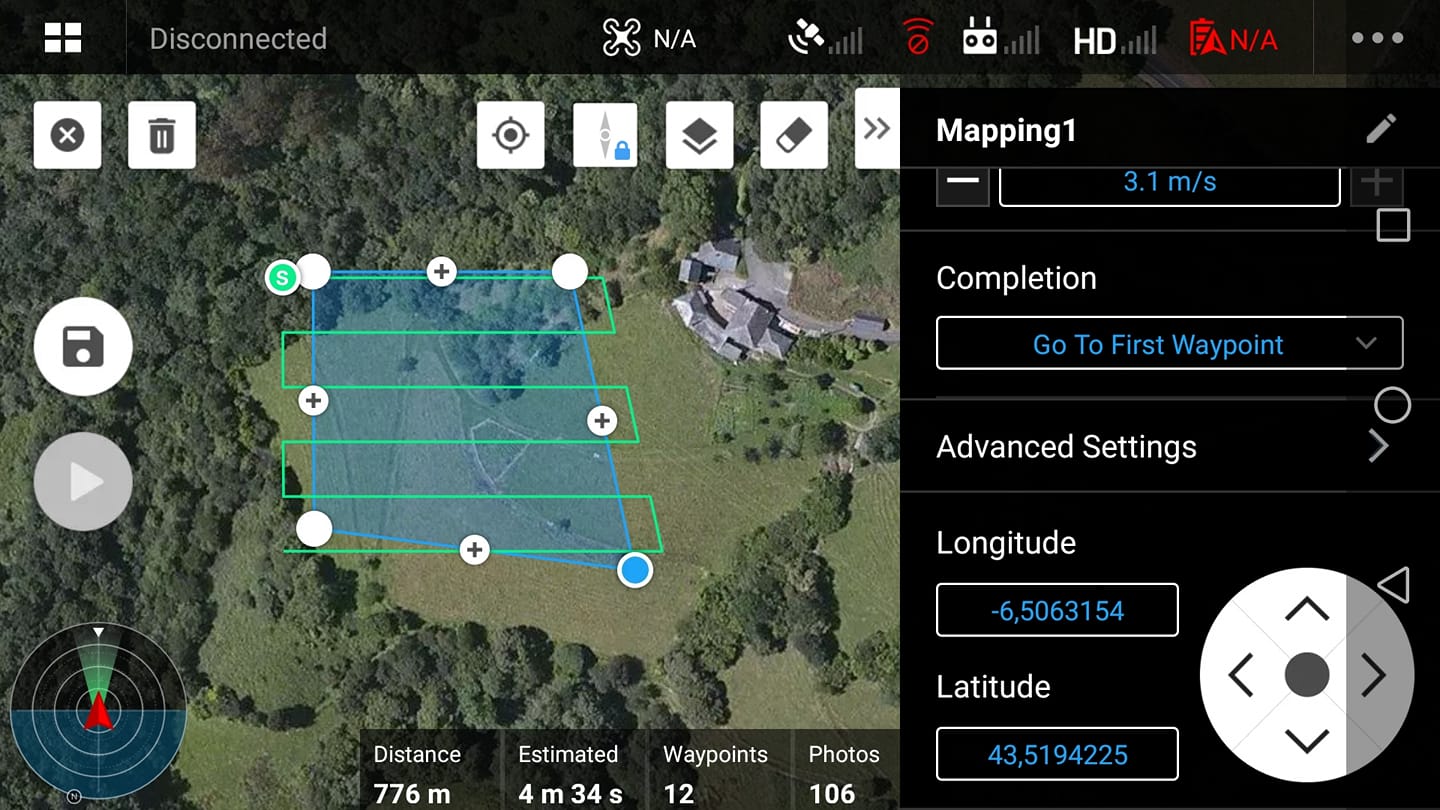Close the mission editor with the X button
Screen dimensions: 1440x810
(x=67, y=135)
